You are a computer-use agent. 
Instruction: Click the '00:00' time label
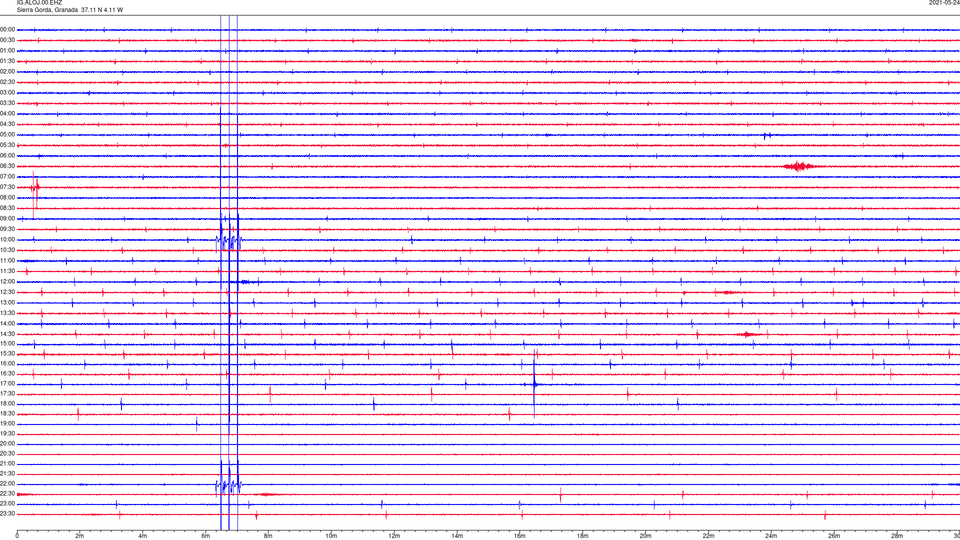[7, 29]
